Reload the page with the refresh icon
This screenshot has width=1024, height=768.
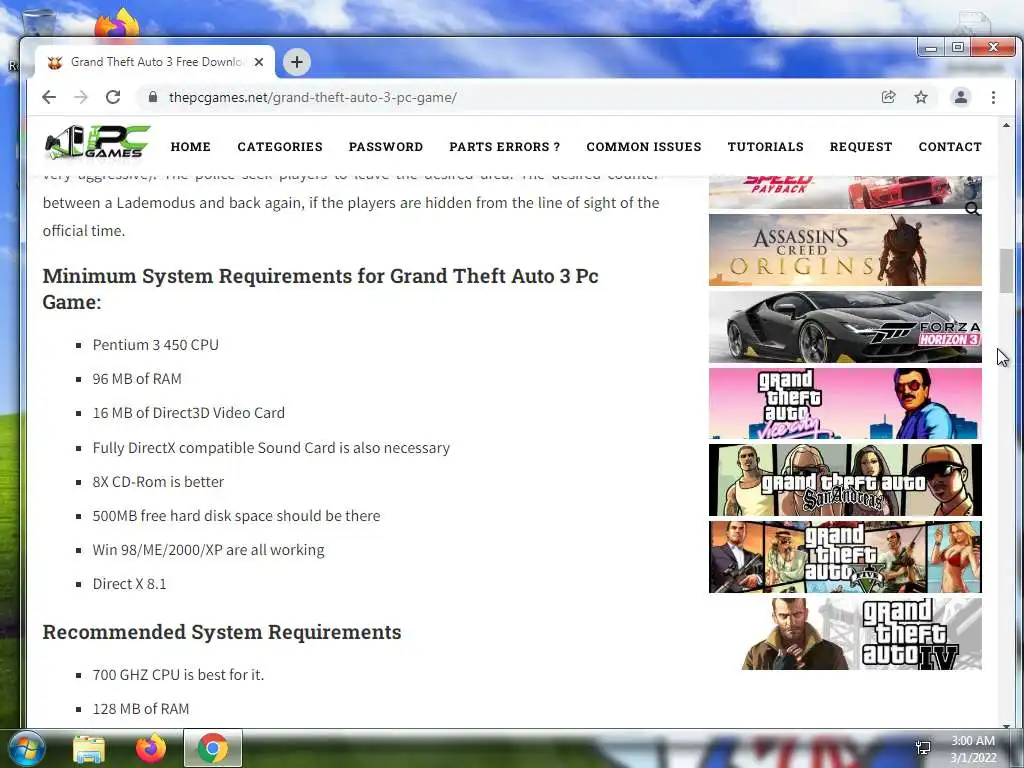tap(113, 97)
